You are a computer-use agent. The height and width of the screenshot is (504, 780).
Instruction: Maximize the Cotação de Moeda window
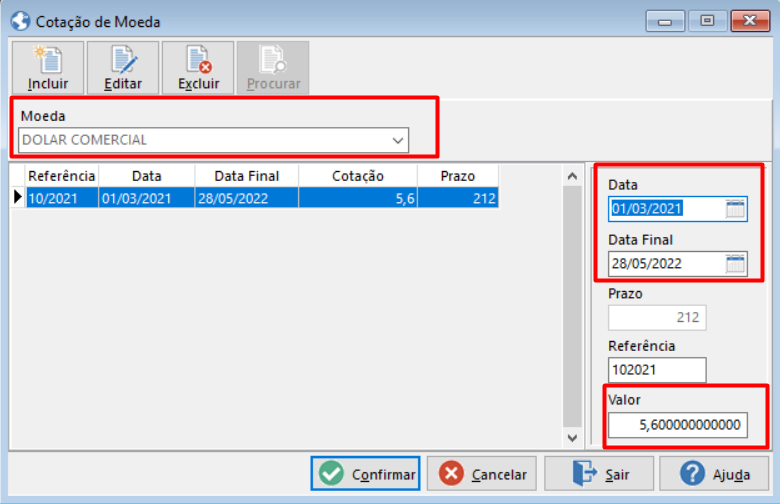point(707,21)
